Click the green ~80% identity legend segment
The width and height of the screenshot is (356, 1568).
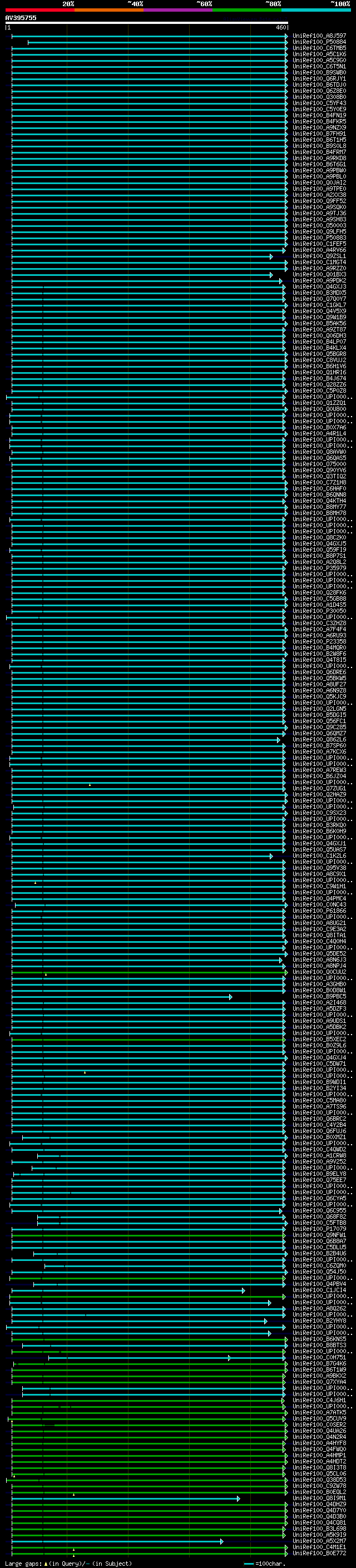[x=247, y=10]
